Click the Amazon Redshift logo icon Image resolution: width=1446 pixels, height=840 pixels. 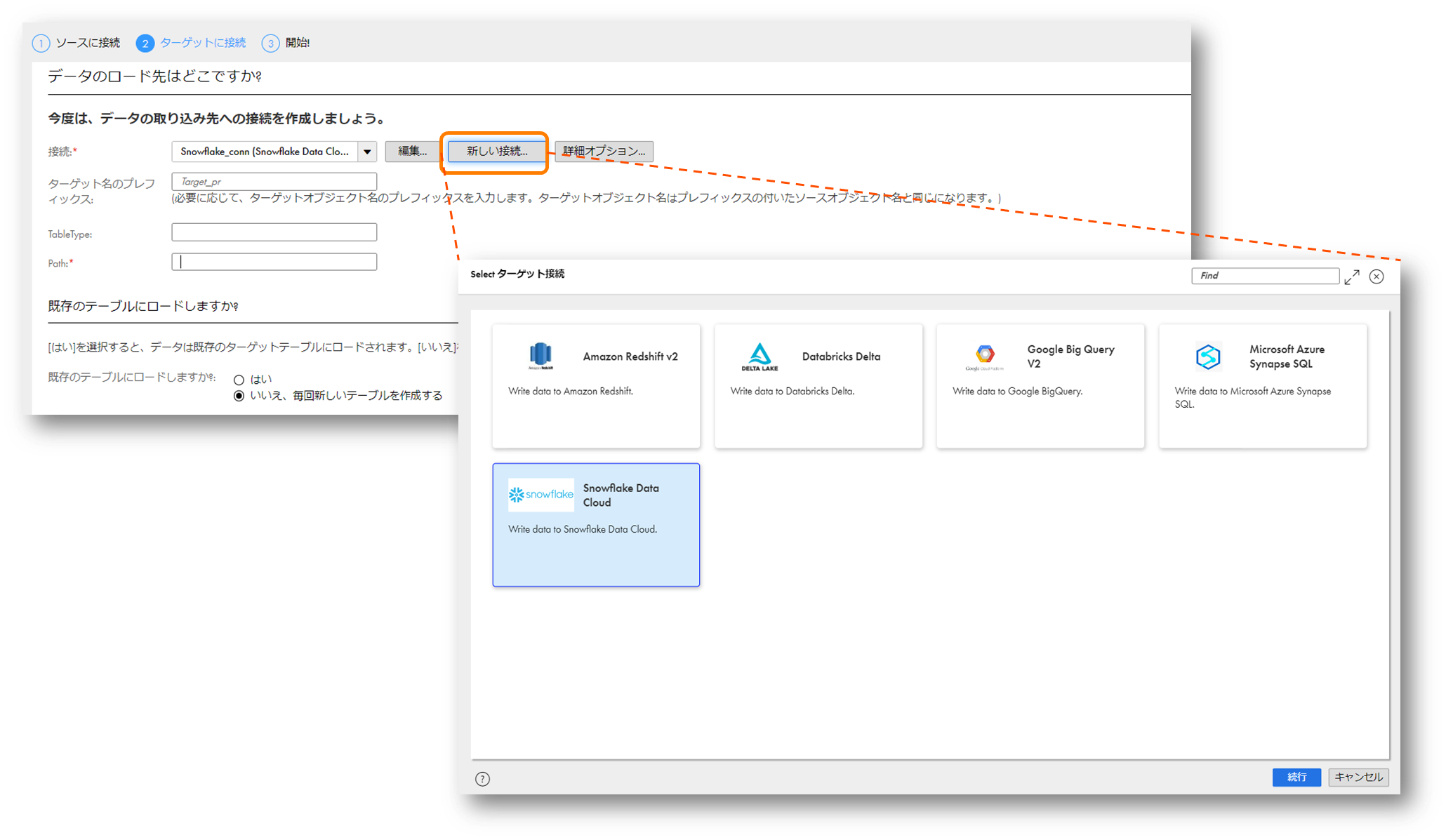pyautogui.click(x=540, y=356)
